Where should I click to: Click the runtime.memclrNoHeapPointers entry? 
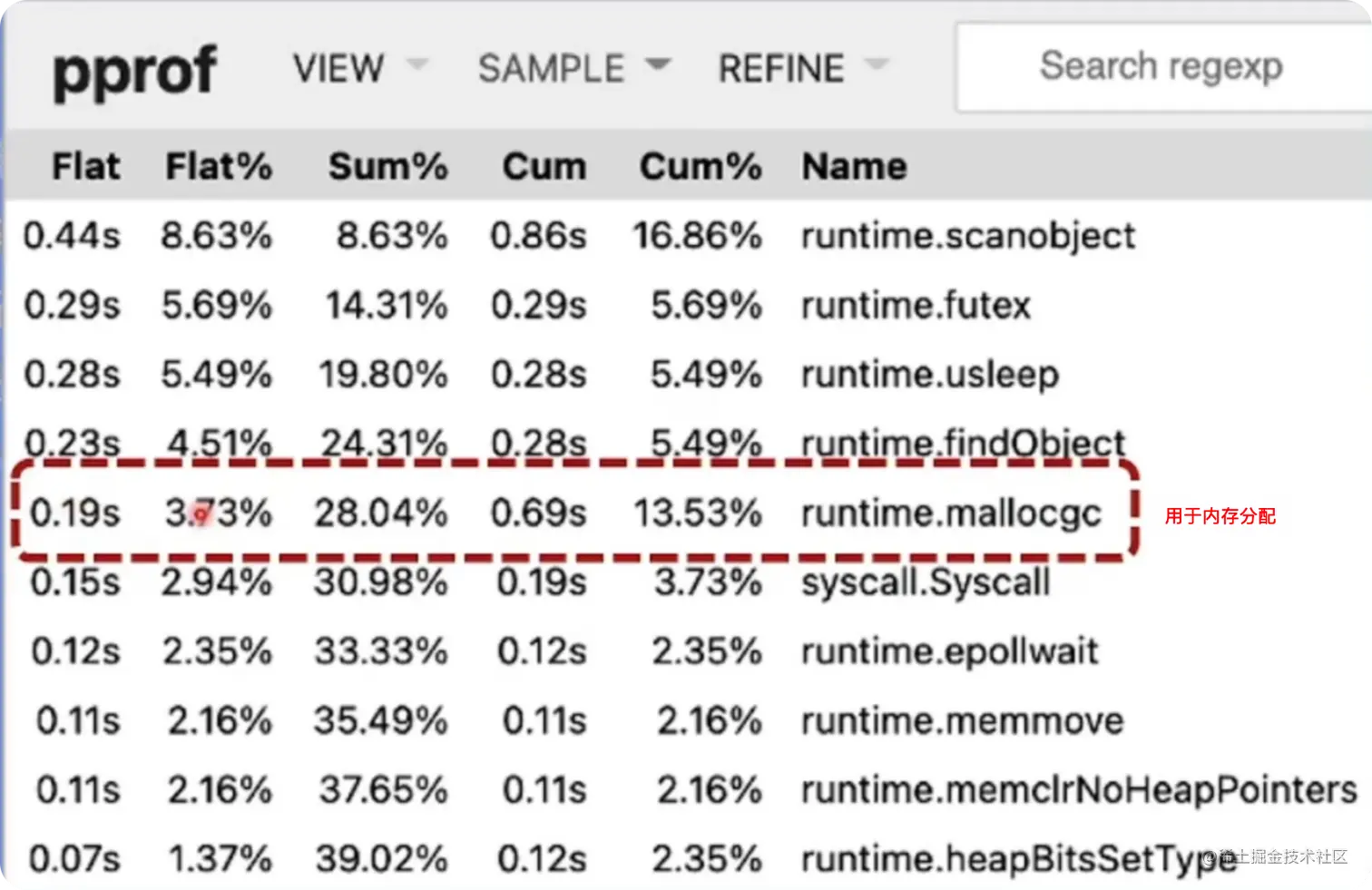tap(1078, 790)
